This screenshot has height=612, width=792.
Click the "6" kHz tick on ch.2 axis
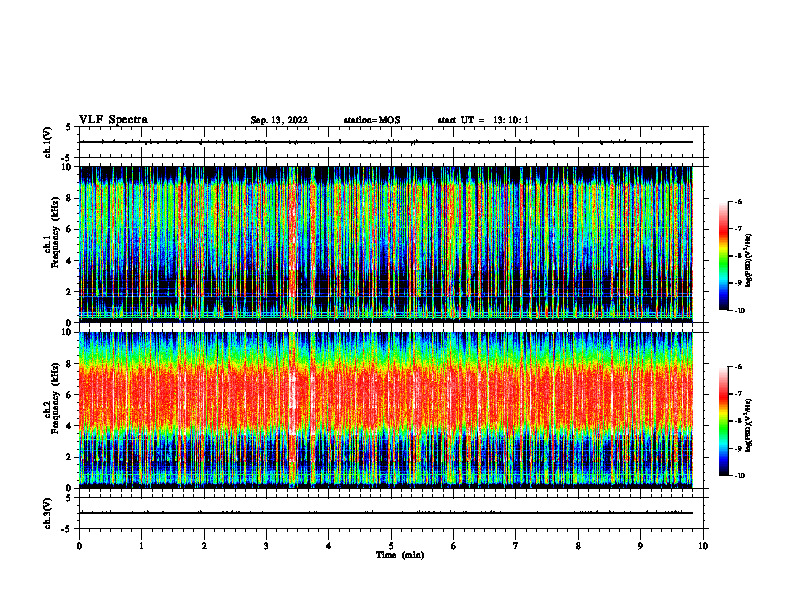[70, 395]
